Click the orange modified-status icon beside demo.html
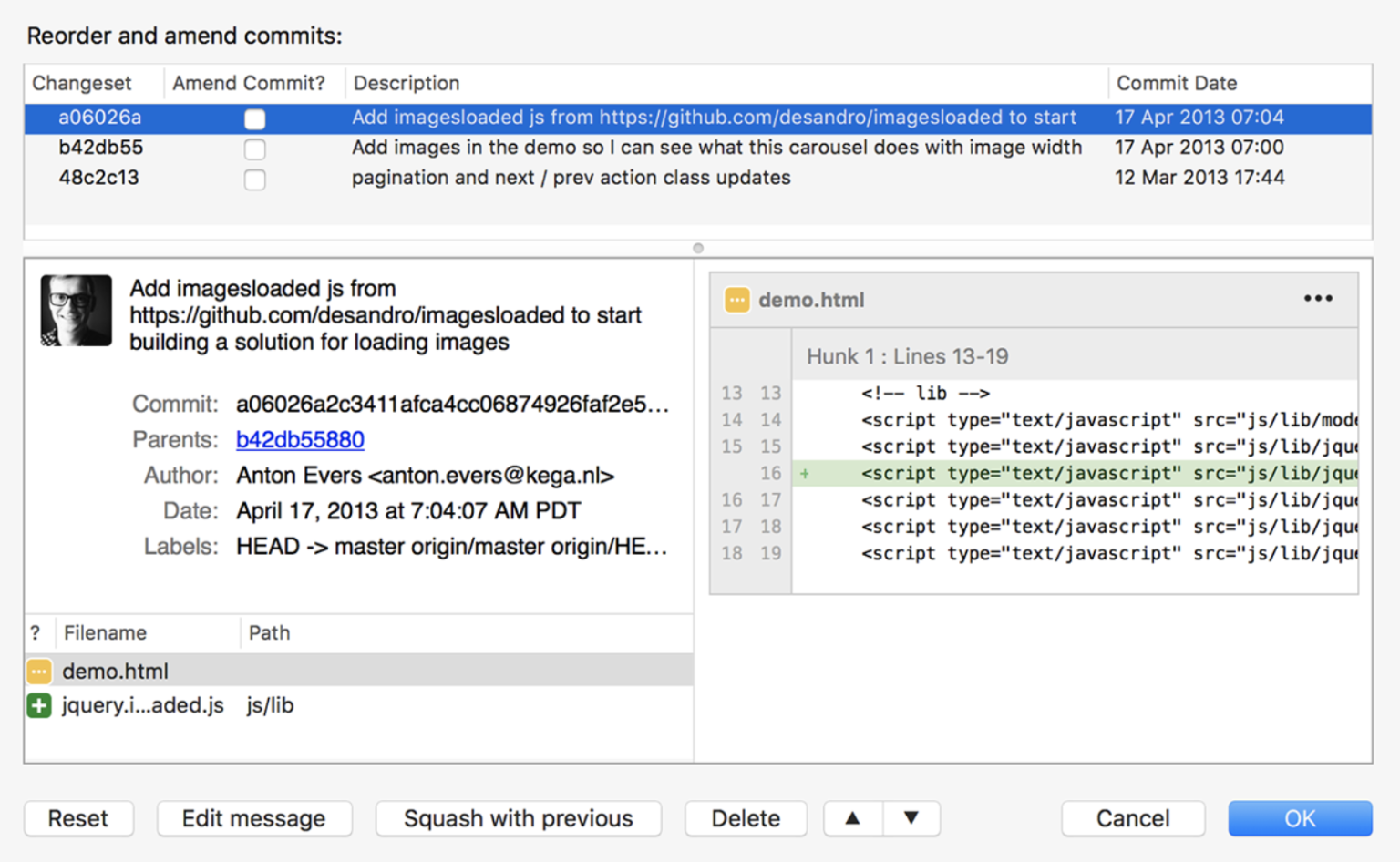Viewport: 1400px width, 862px height. click(x=38, y=672)
